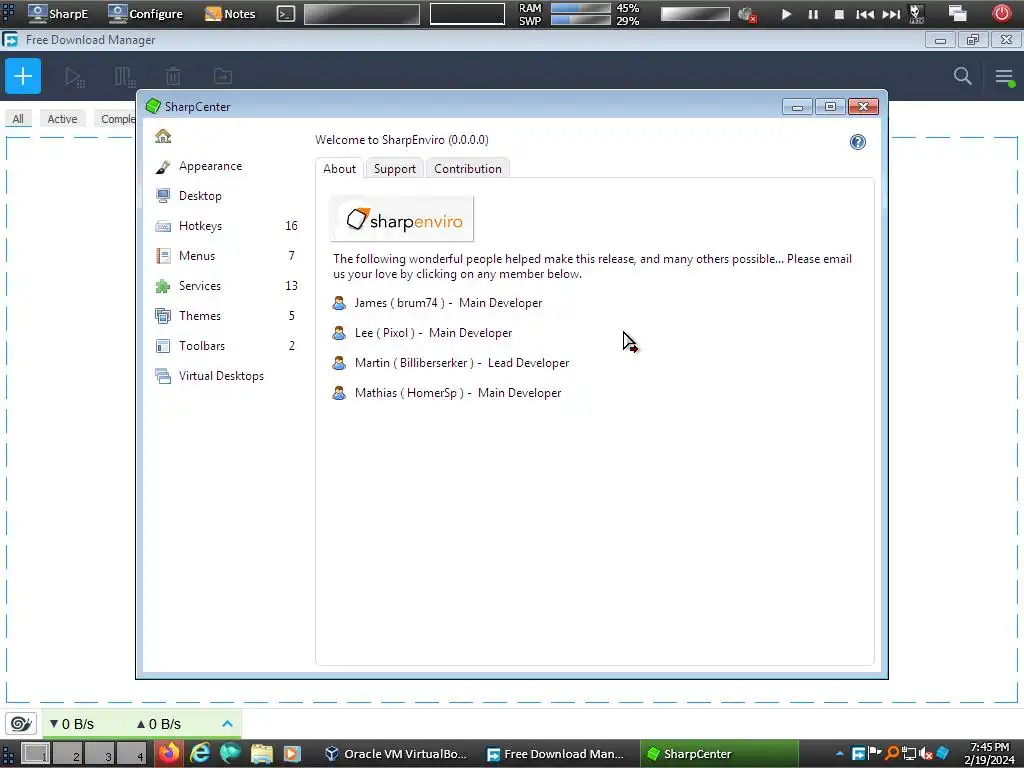Switch to Free Download Manager taskbar item
1024x768 pixels.
click(556, 754)
